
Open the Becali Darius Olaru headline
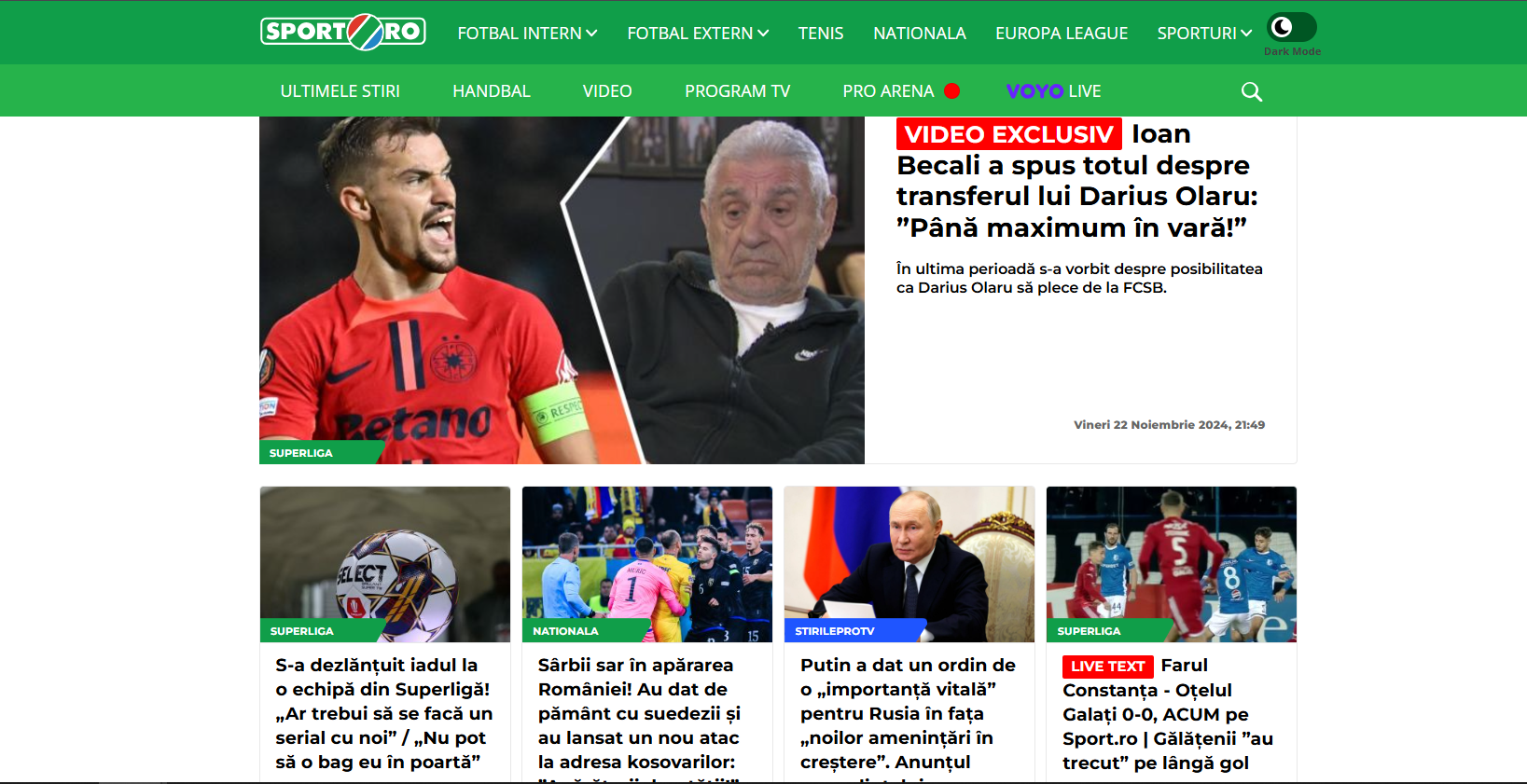pos(1077,181)
